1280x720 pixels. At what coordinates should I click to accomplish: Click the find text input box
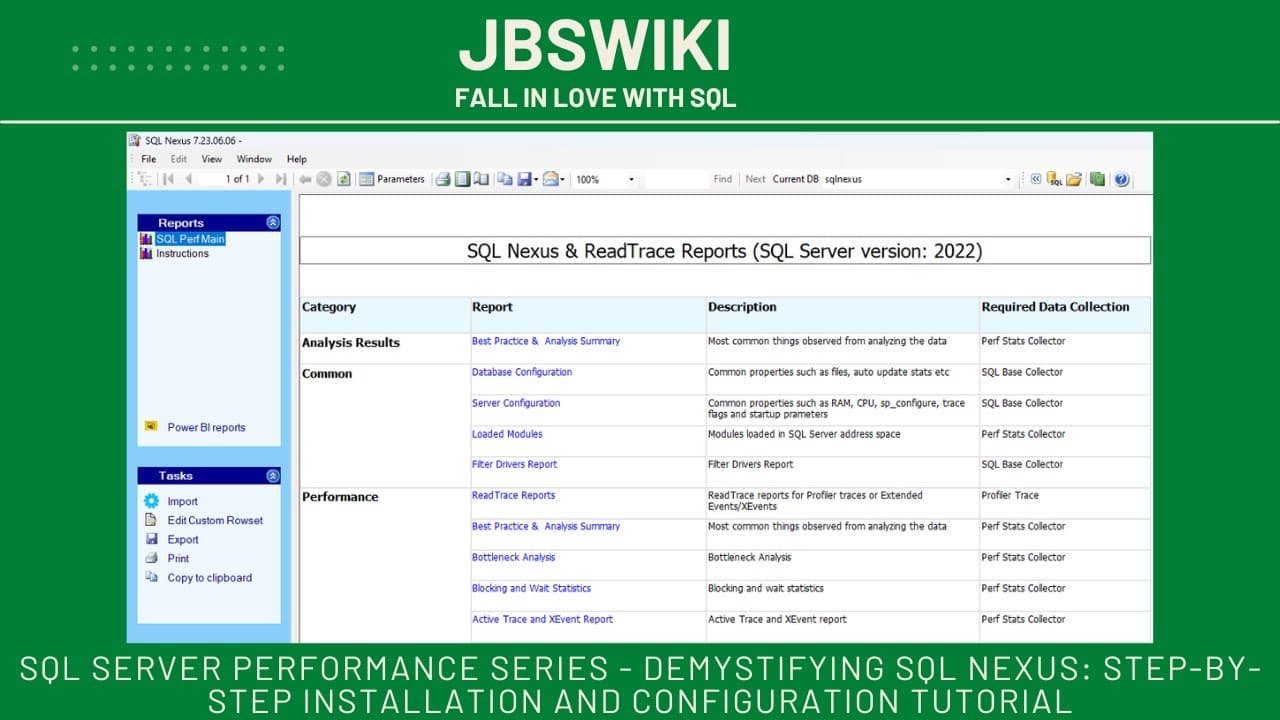676,179
